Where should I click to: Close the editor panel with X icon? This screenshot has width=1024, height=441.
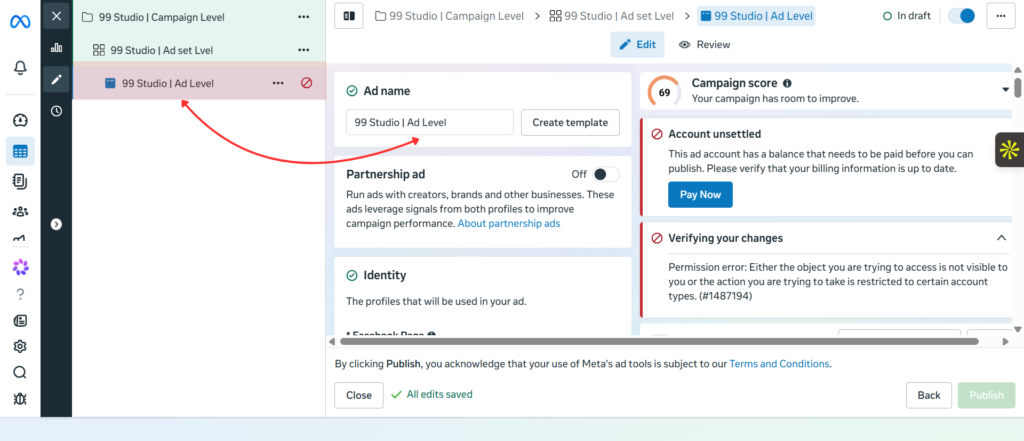click(x=56, y=16)
